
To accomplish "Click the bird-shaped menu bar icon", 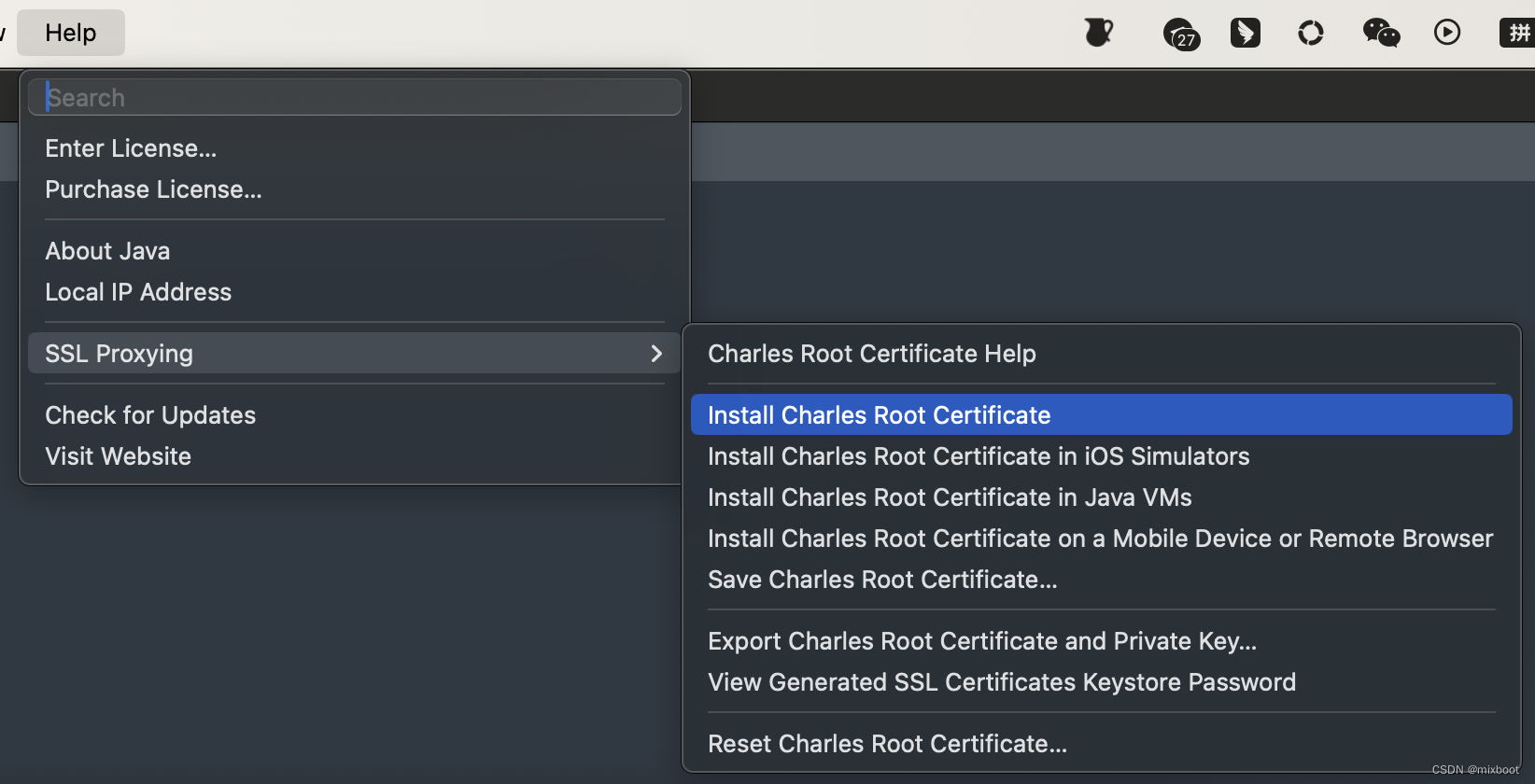I will tap(1246, 33).
